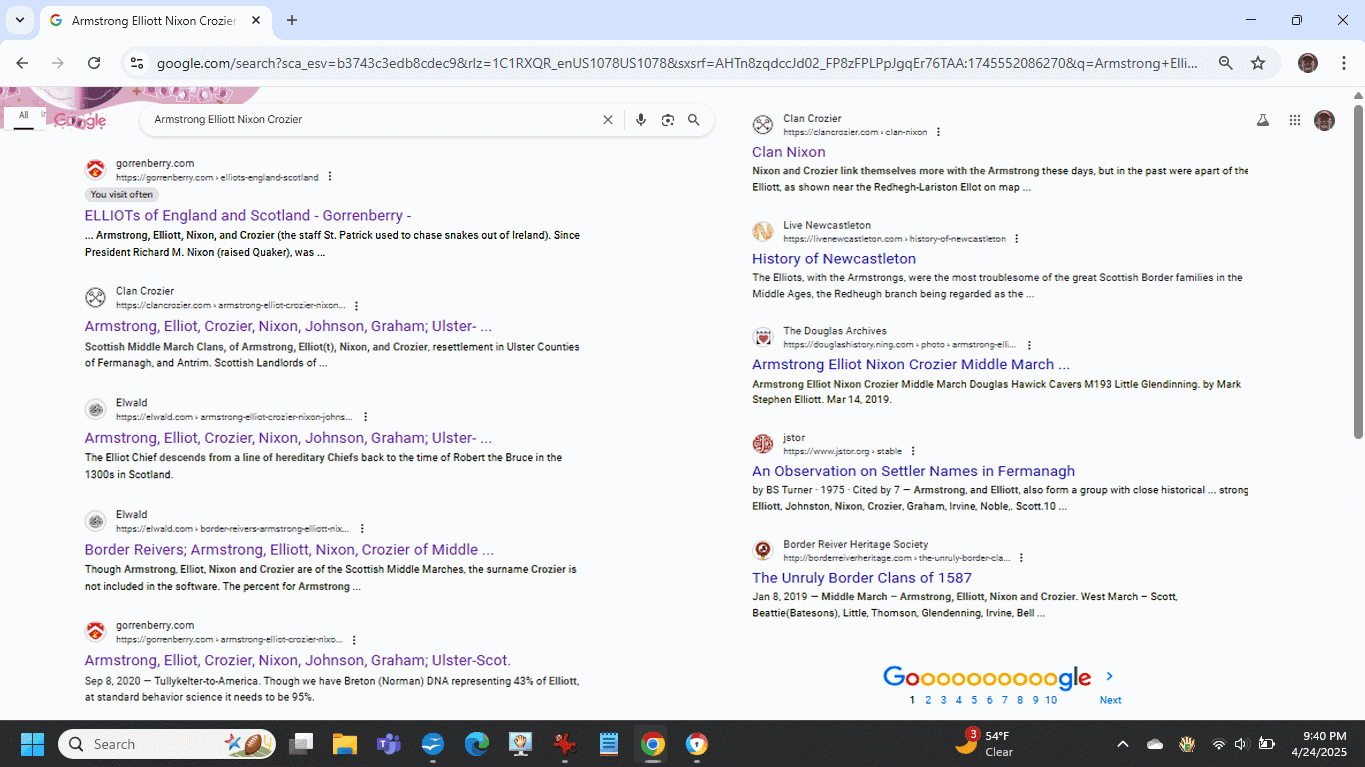Viewport: 1365px width, 767px height.
Task: Go to results page 5
Action: pyautogui.click(x=974, y=700)
